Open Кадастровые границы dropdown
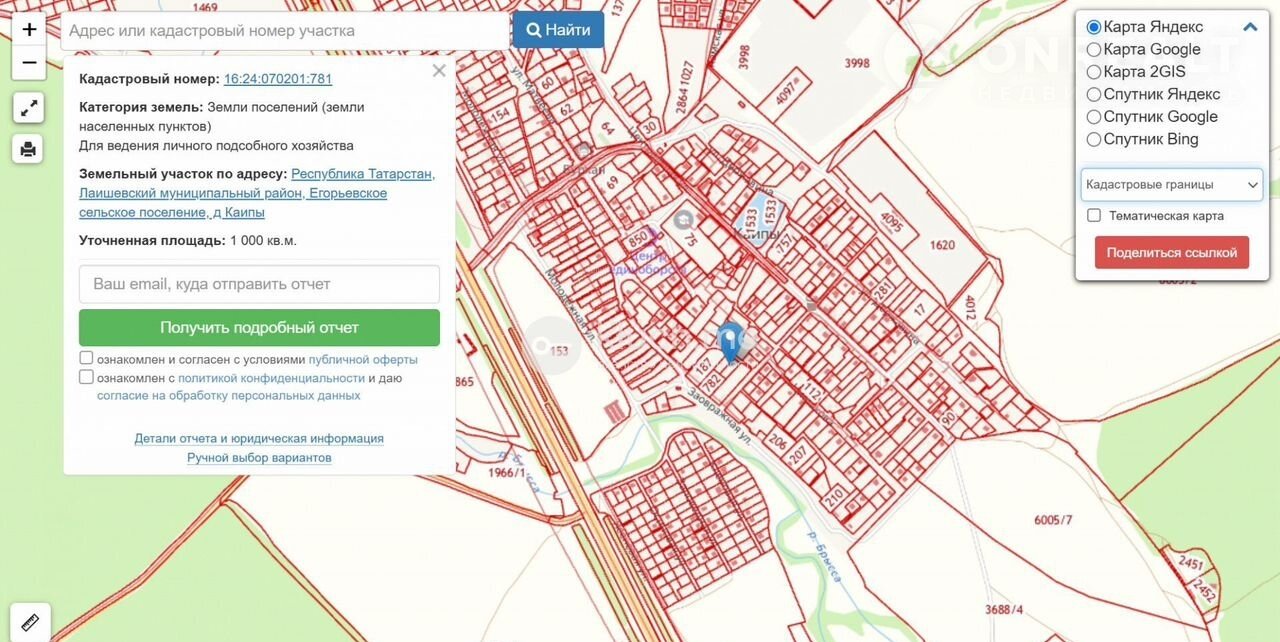This screenshot has height=642, width=1280. coord(1171,184)
